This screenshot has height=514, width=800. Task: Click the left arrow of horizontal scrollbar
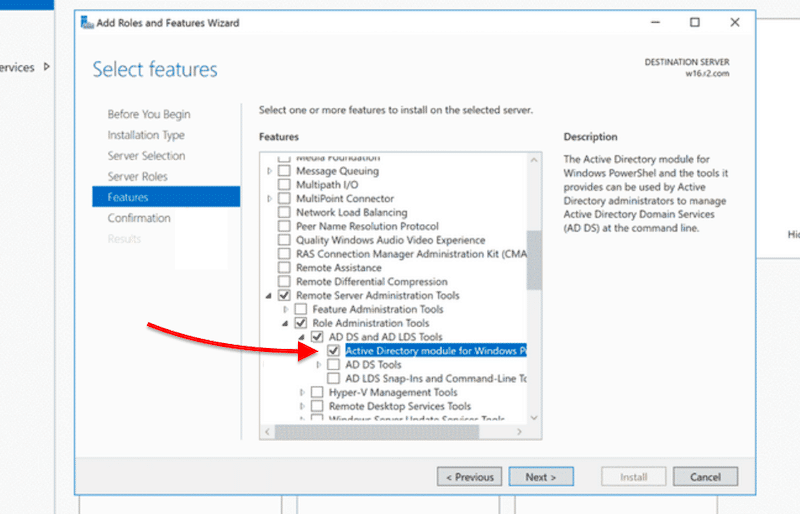pos(267,432)
